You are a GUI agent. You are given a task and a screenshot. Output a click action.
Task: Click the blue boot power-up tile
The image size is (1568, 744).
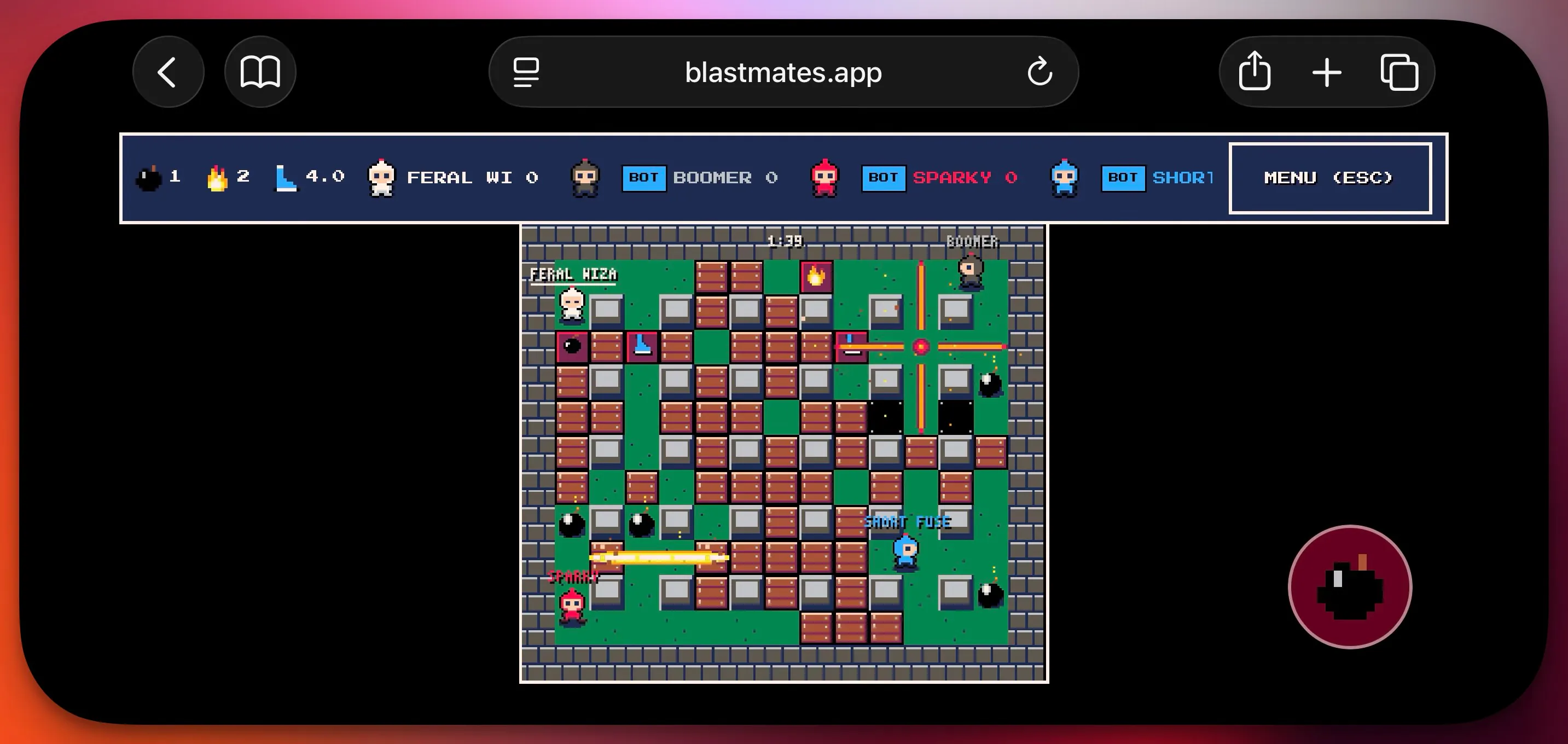[x=642, y=346]
